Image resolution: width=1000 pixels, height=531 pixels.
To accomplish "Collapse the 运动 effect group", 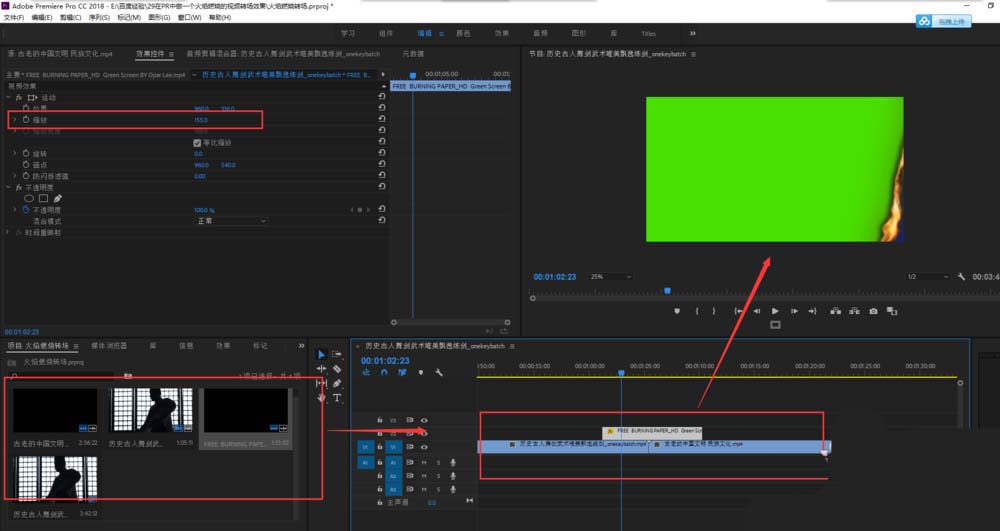I will tap(8, 98).
